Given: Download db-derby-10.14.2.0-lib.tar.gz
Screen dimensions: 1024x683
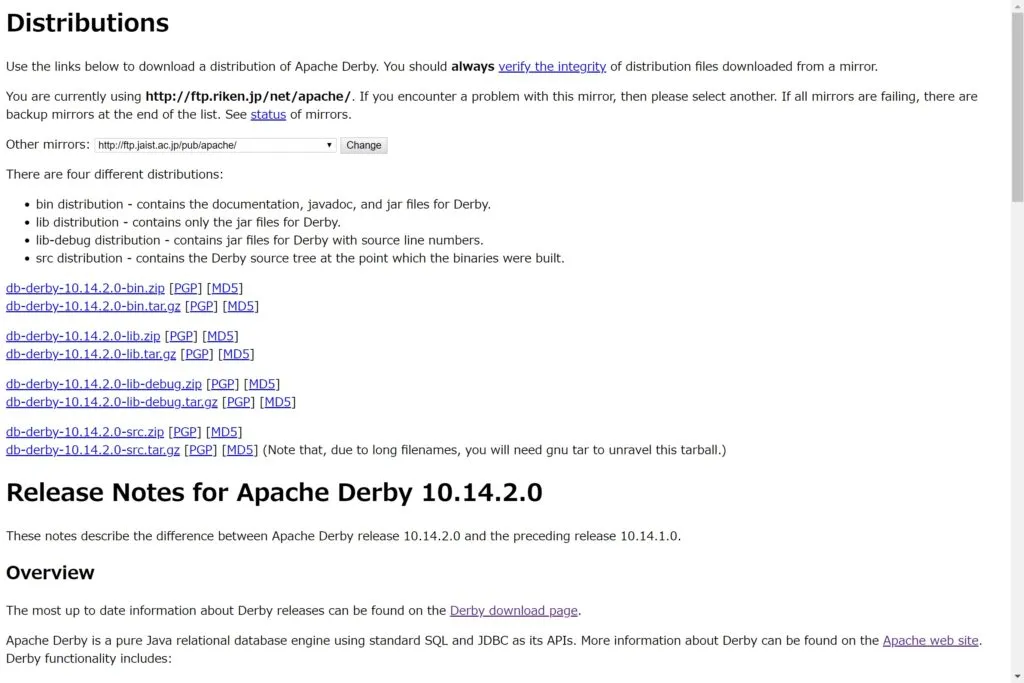Looking at the screenshot, I should pos(91,354).
